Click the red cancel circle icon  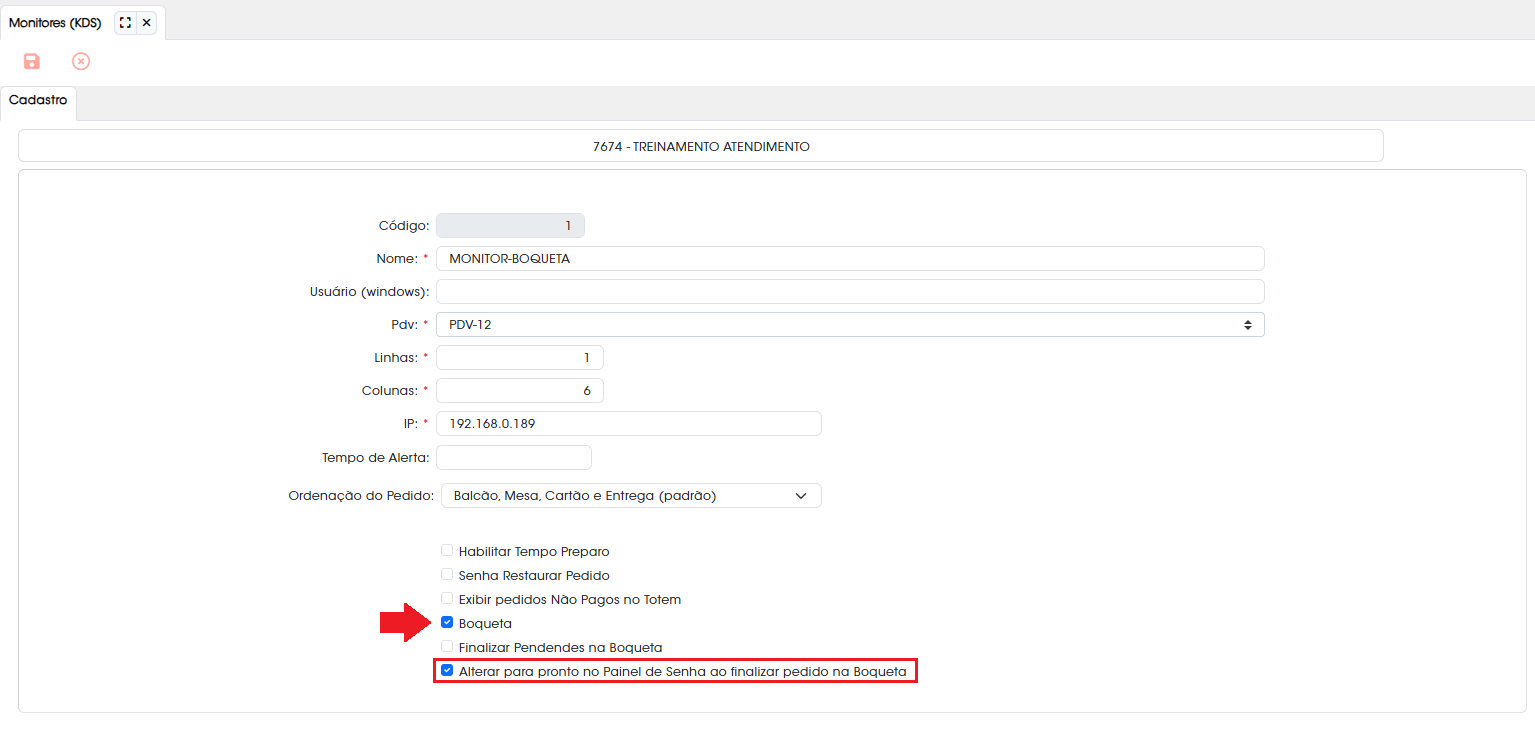[x=81, y=62]
